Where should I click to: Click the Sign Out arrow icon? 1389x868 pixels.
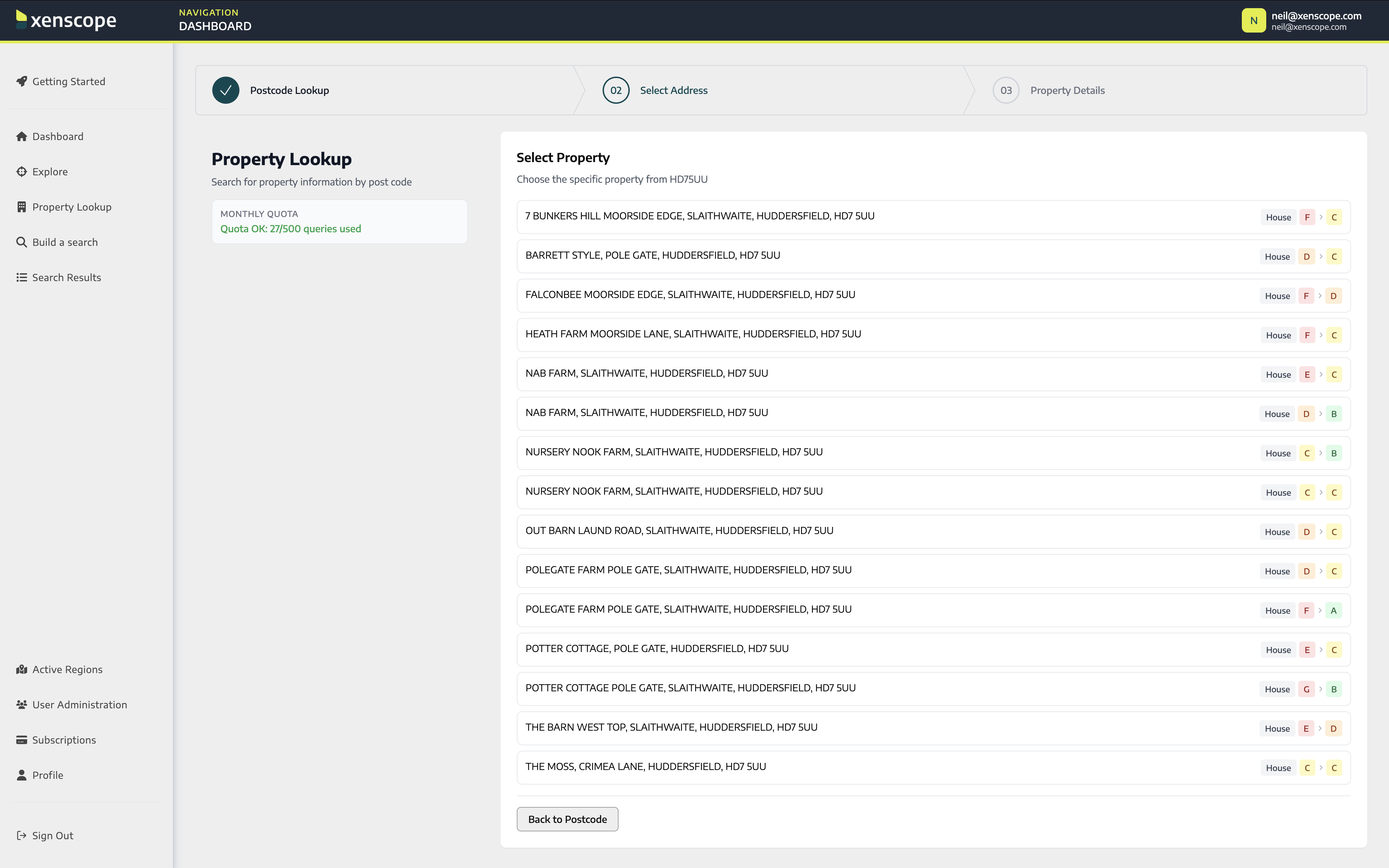coord(22,835)
